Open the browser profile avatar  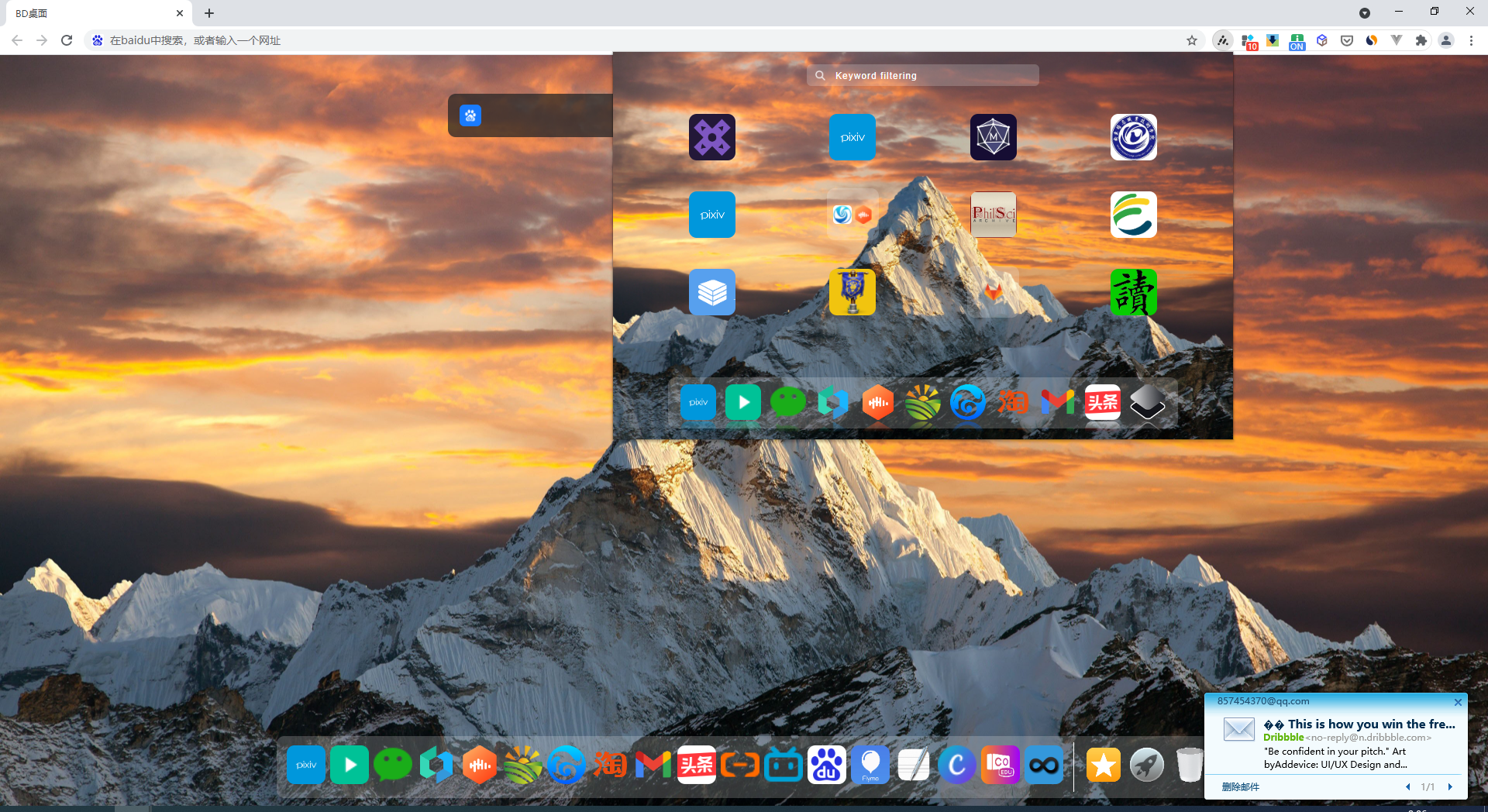point(1446,40)
